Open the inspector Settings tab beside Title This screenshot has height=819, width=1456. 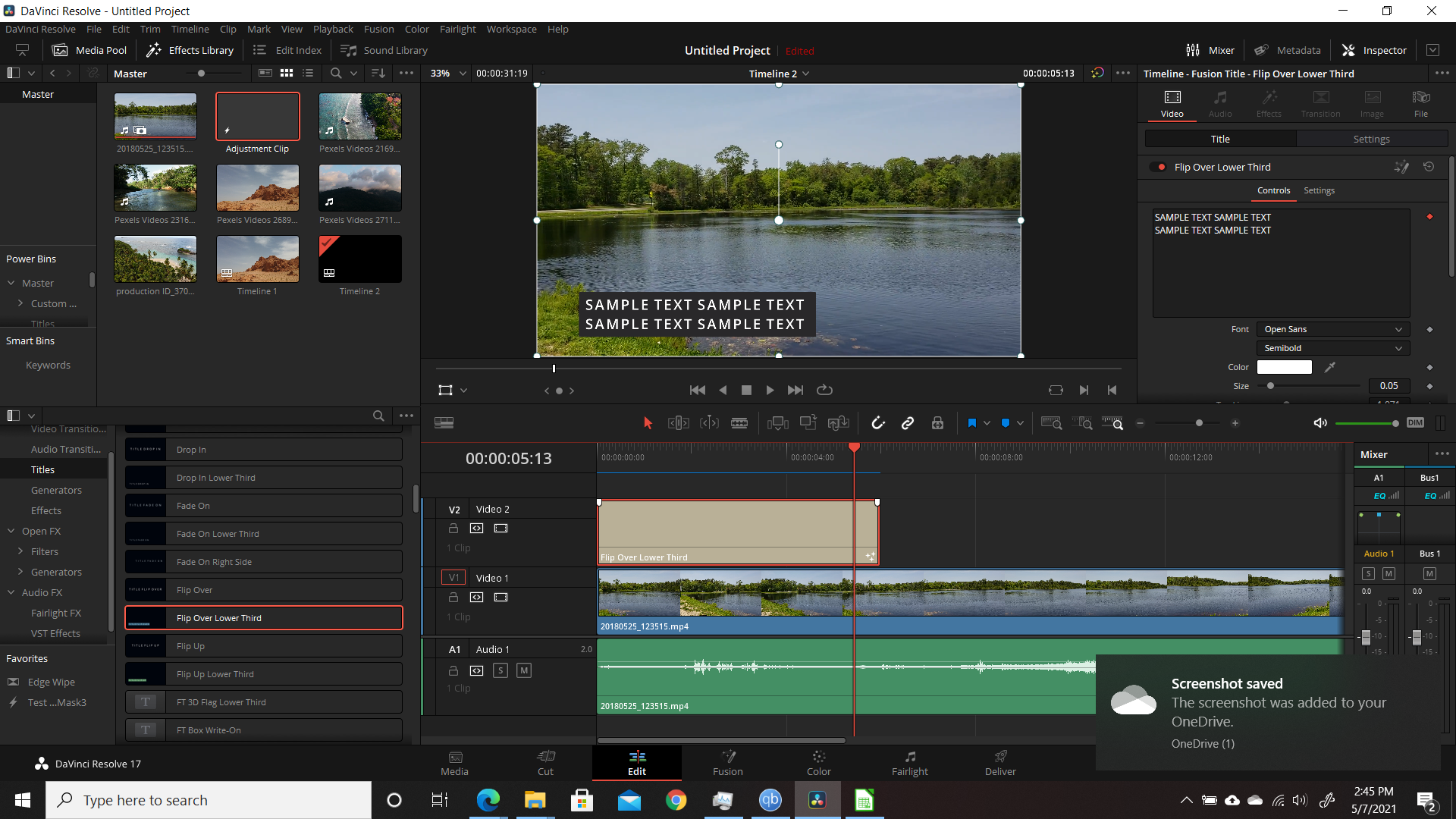(x=1372, y=139)
